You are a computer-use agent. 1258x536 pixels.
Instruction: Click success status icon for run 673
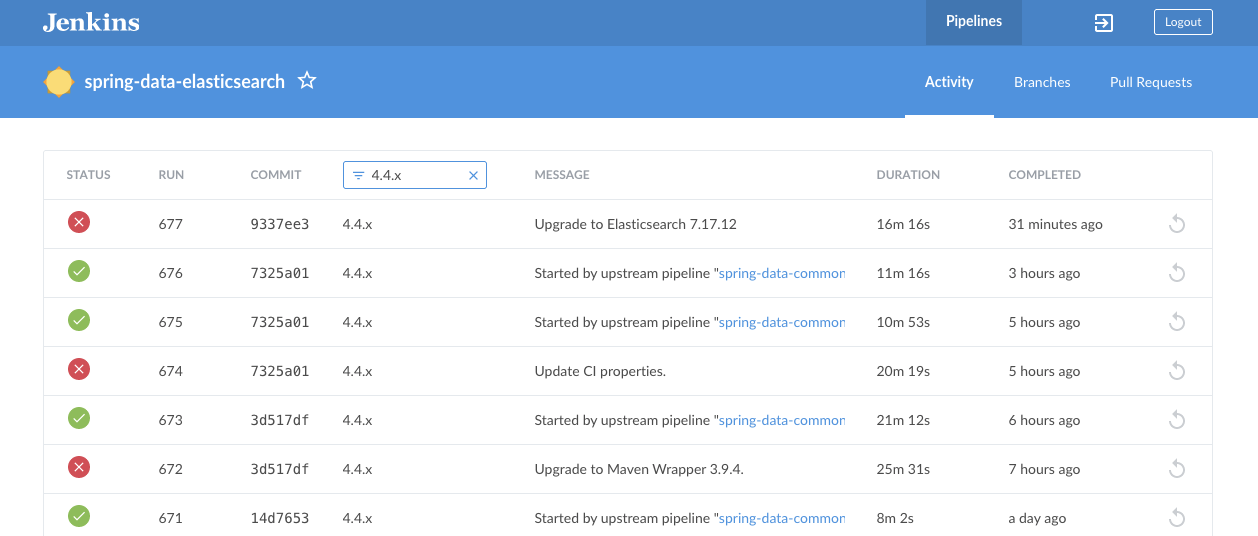tap(79, 419)
